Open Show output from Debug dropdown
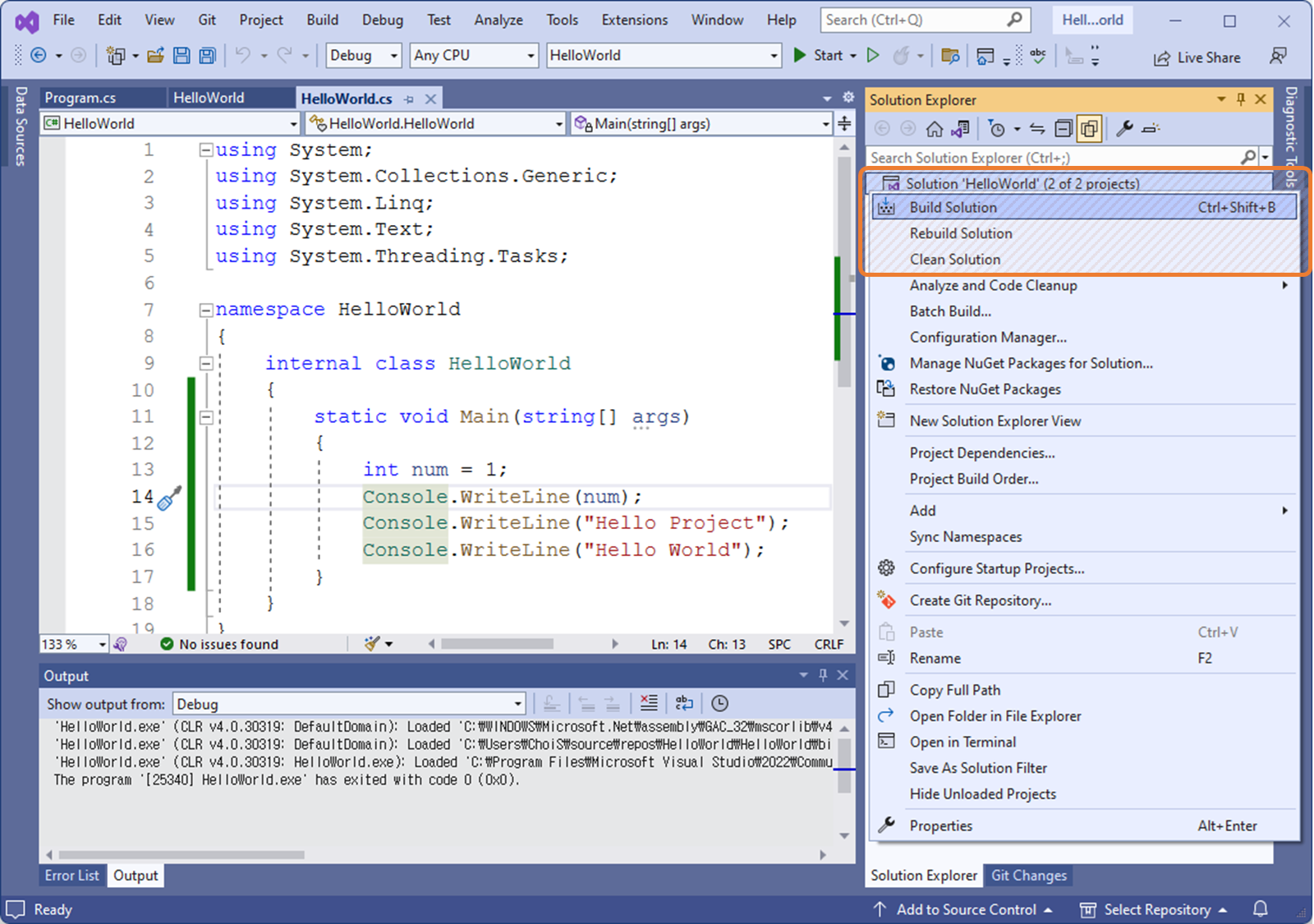The image size is (1314, 924). 349,704
